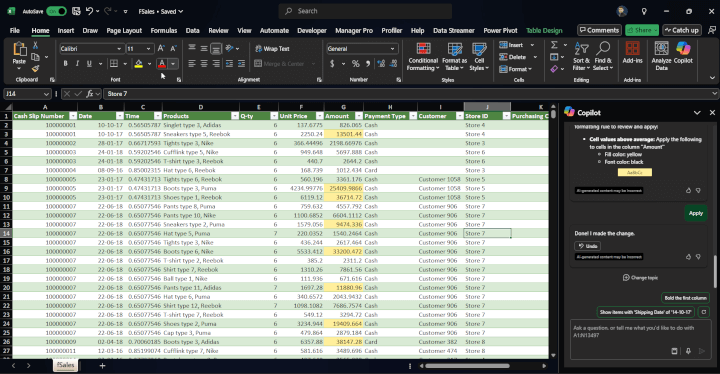This screenshot has width=720, height=374.
Task: Open the lightbulb ideas icon in title bar
Action: [x=644, y=11]
